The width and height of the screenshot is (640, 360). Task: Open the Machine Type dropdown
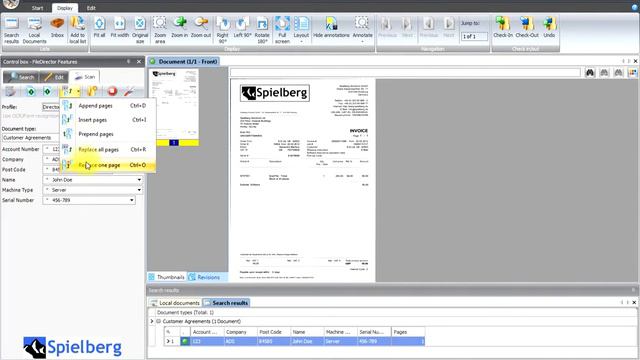(139, 190)
